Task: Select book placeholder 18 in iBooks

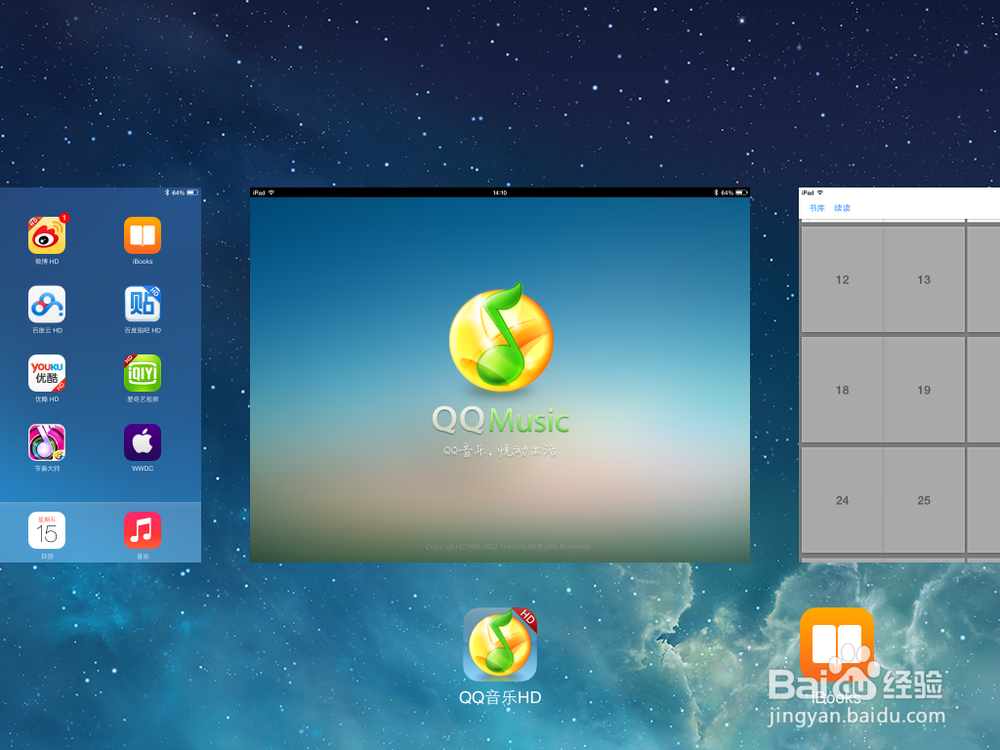Action: point(842,390)
